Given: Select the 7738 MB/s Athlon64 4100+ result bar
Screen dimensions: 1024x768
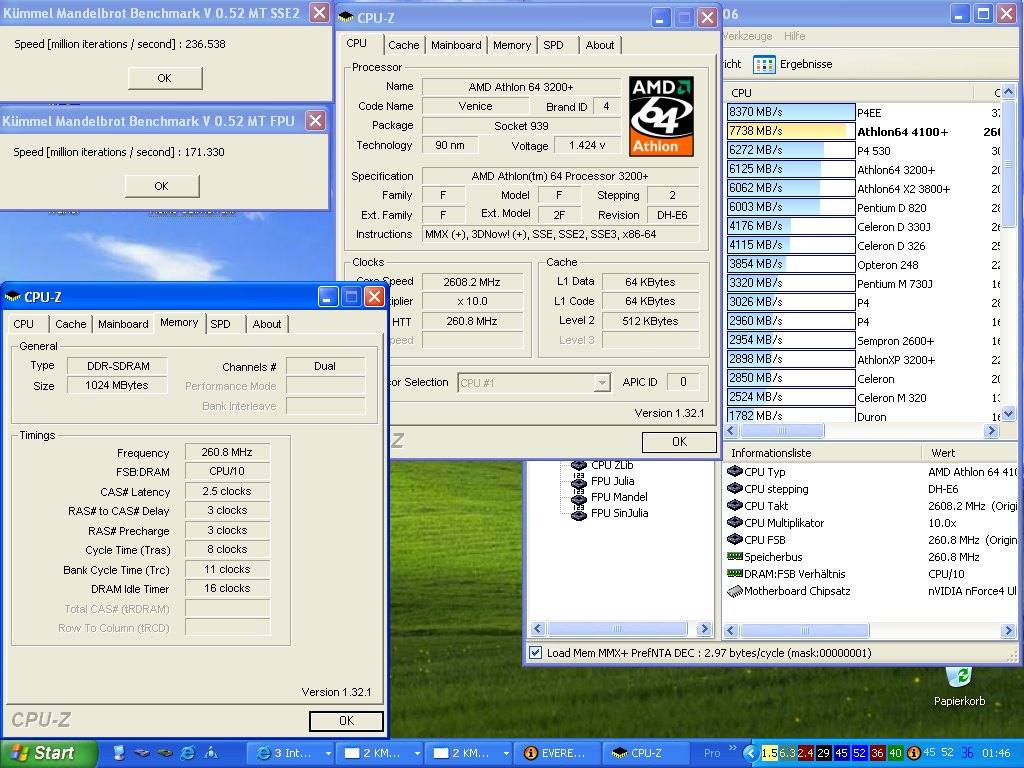Looking at the screenshot, I should point(790,131).
